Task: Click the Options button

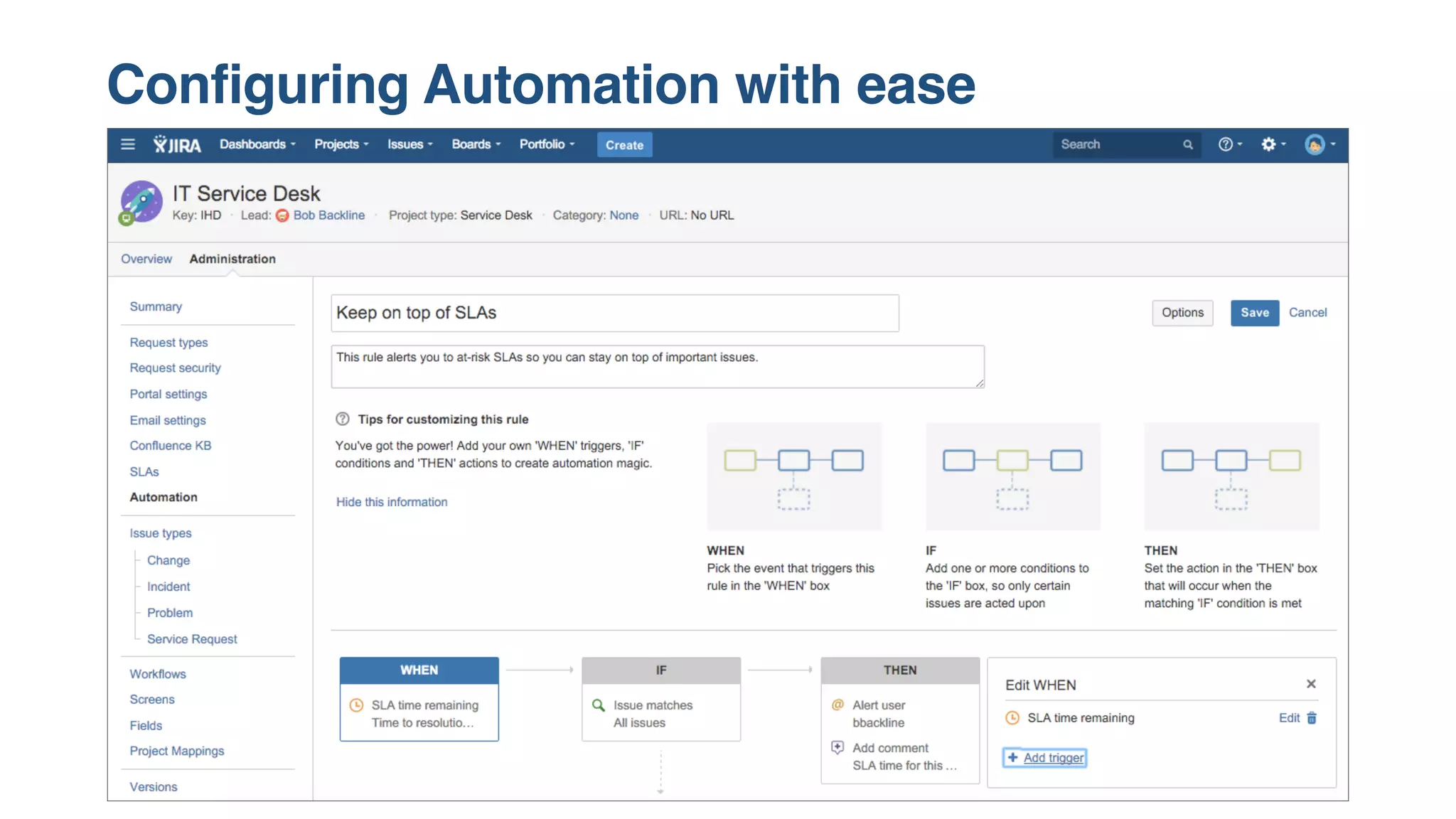Action: coord(1182,313)
